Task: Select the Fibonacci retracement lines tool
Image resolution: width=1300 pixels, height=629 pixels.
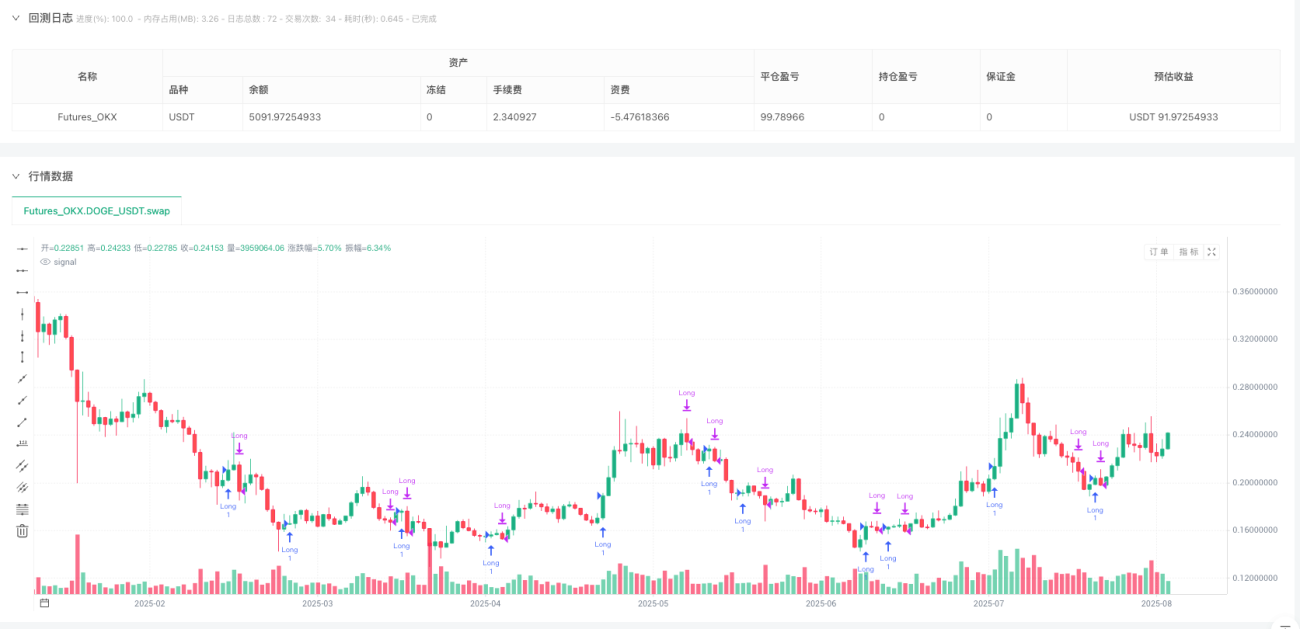Action: pyautogui.click(x=22, y=509)
